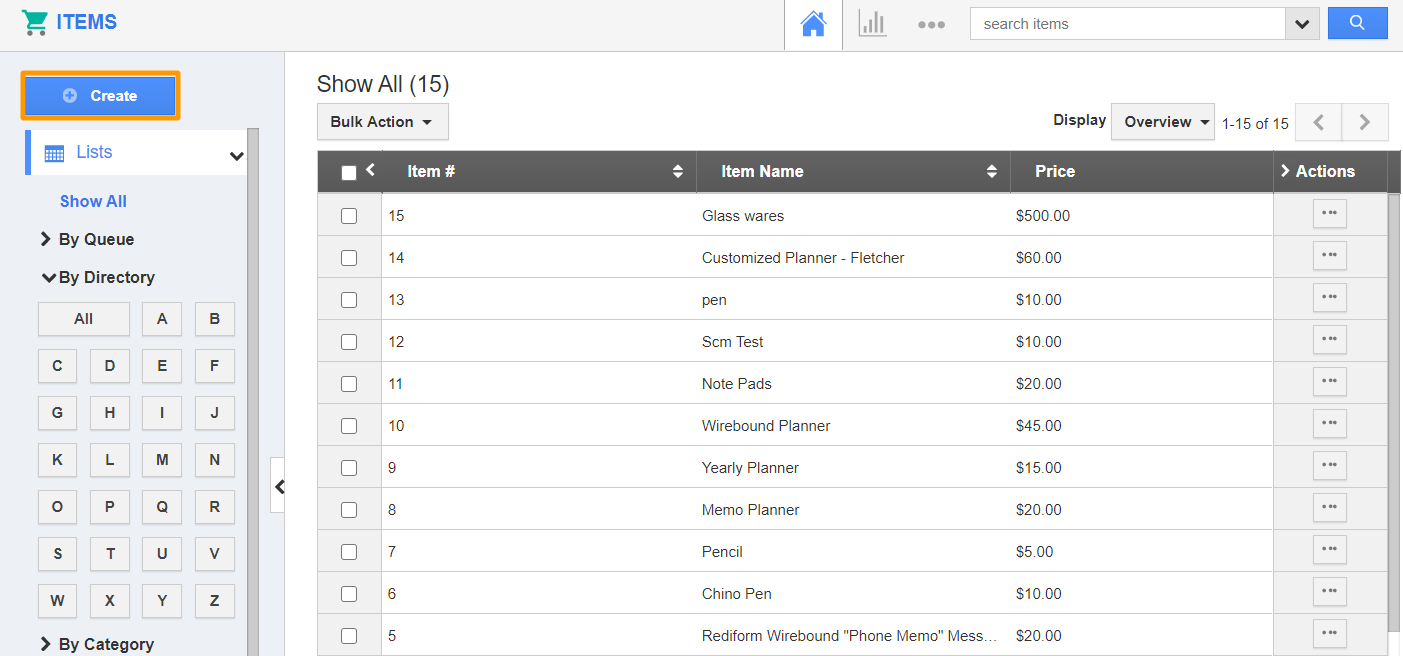Collapse the left sidebar panel arrow
Viewport: 1403px width, 656px height.
coord(279,486)
